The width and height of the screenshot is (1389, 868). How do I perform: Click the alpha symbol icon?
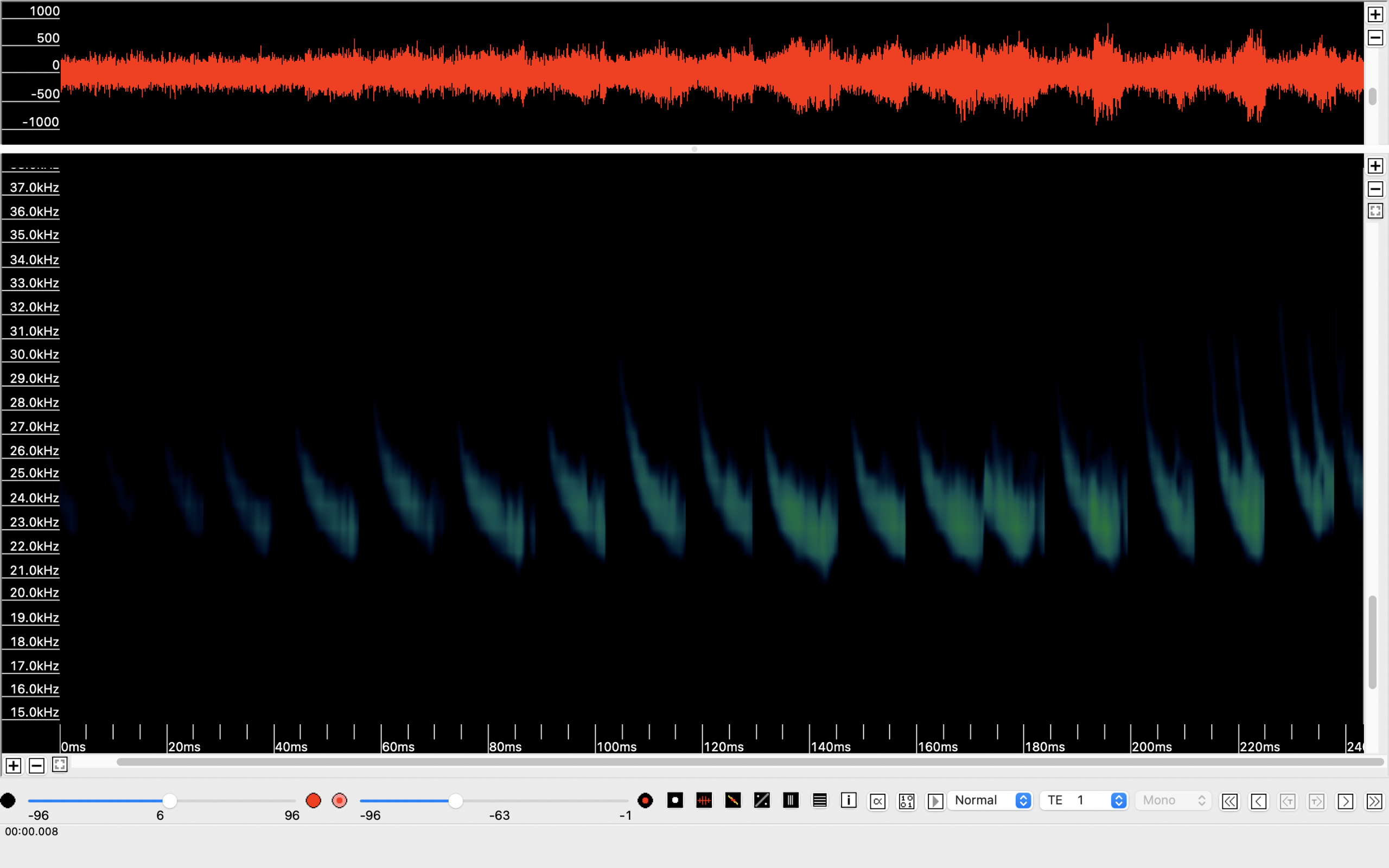pyautogui.click(x=877, y=801)
